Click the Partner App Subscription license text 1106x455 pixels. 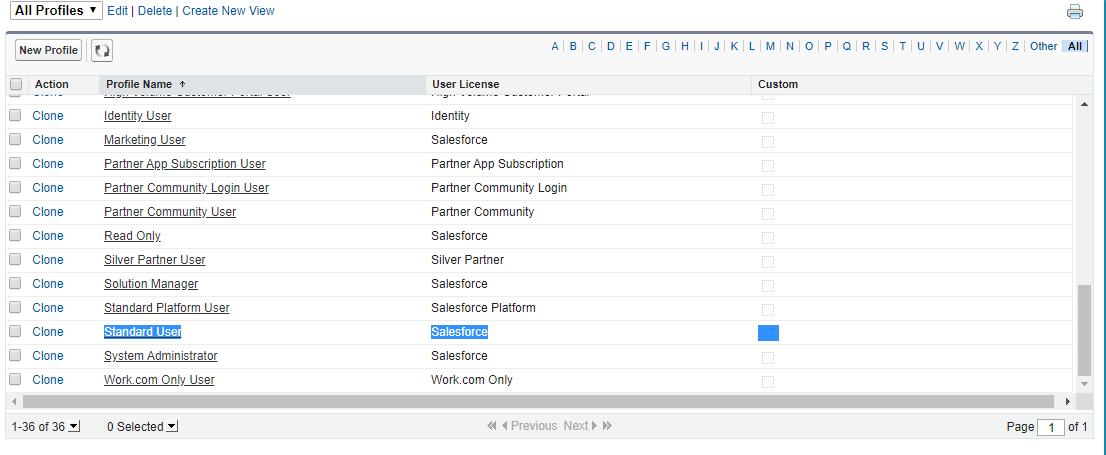[497, 164]
